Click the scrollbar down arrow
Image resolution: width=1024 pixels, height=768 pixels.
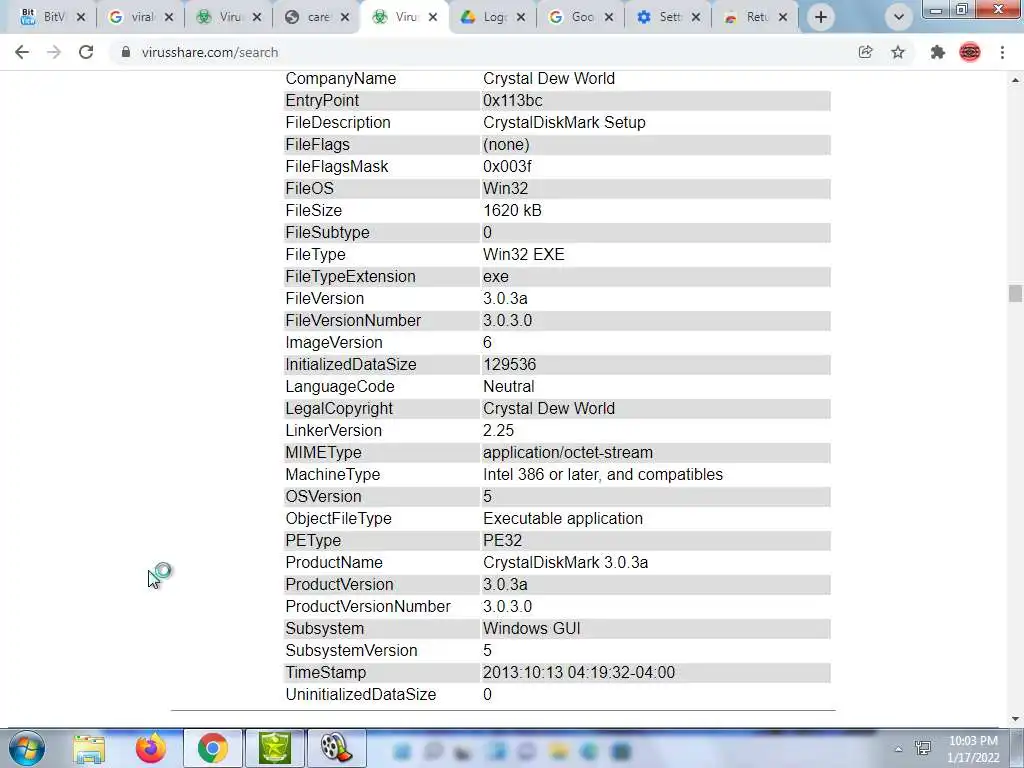1015,719
